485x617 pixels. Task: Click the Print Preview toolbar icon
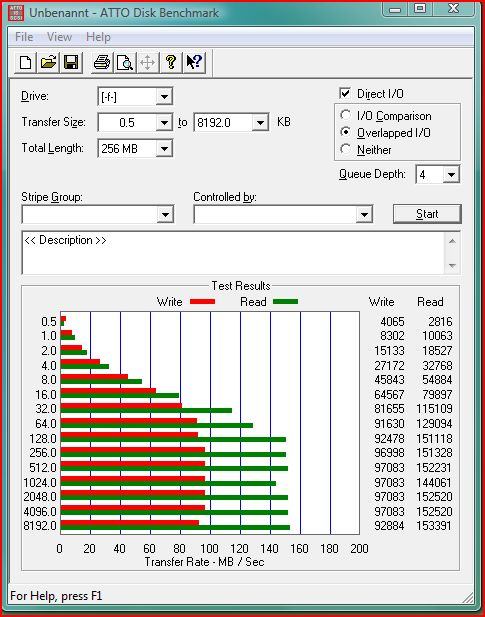125,62
